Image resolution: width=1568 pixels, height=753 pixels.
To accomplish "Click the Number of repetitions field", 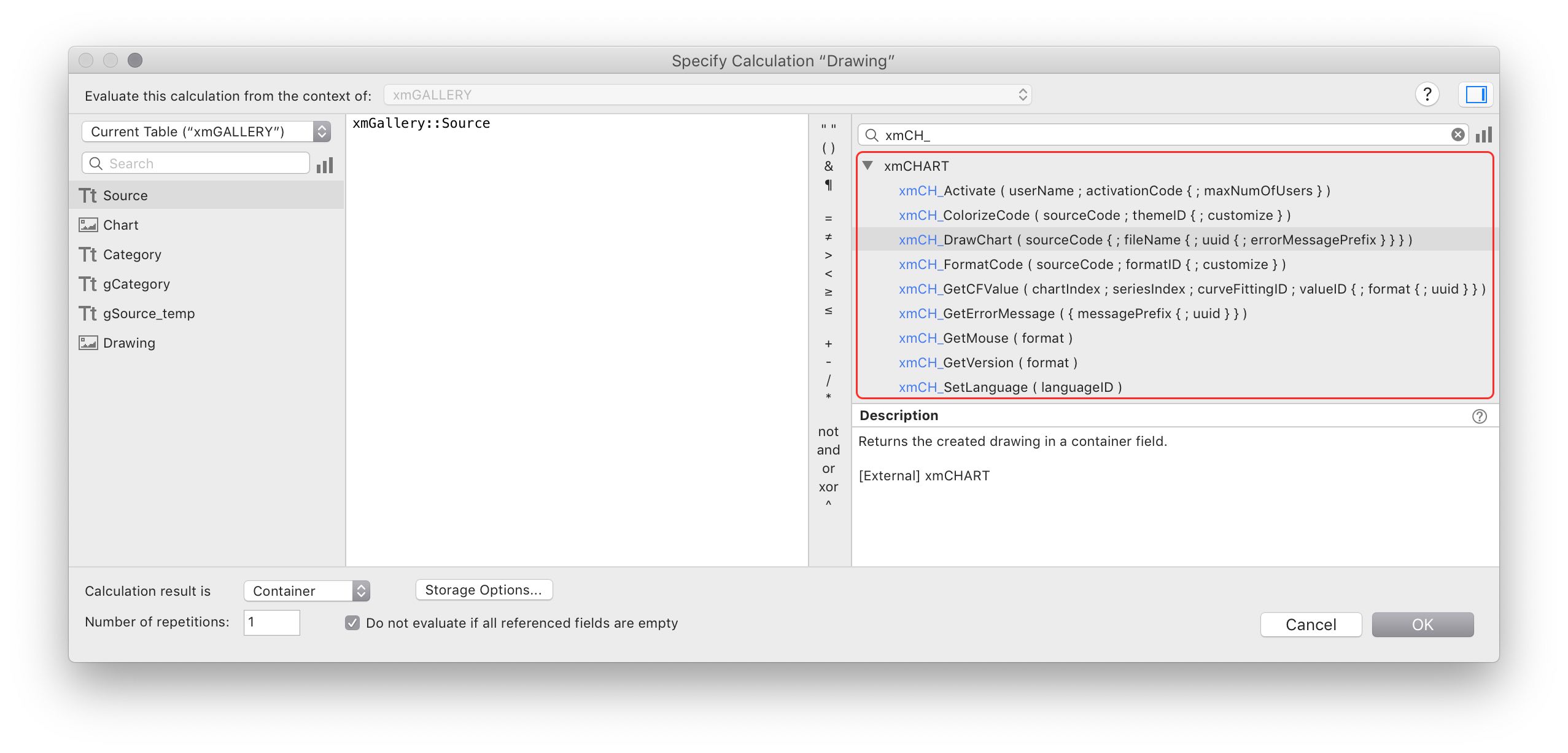I will [271, 622].
